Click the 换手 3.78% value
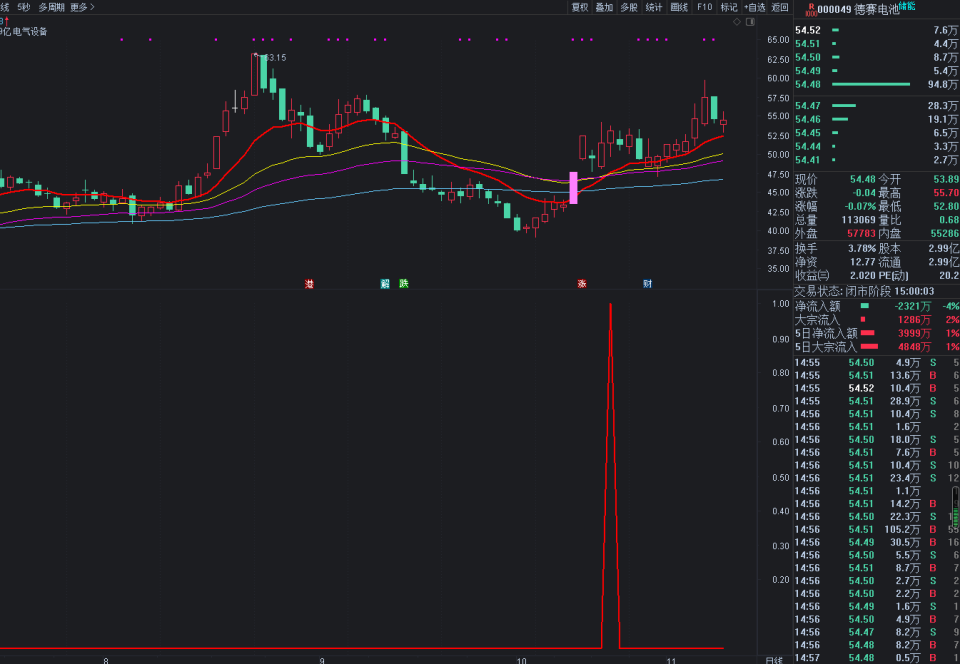The image size is (960, 664). 861,248
